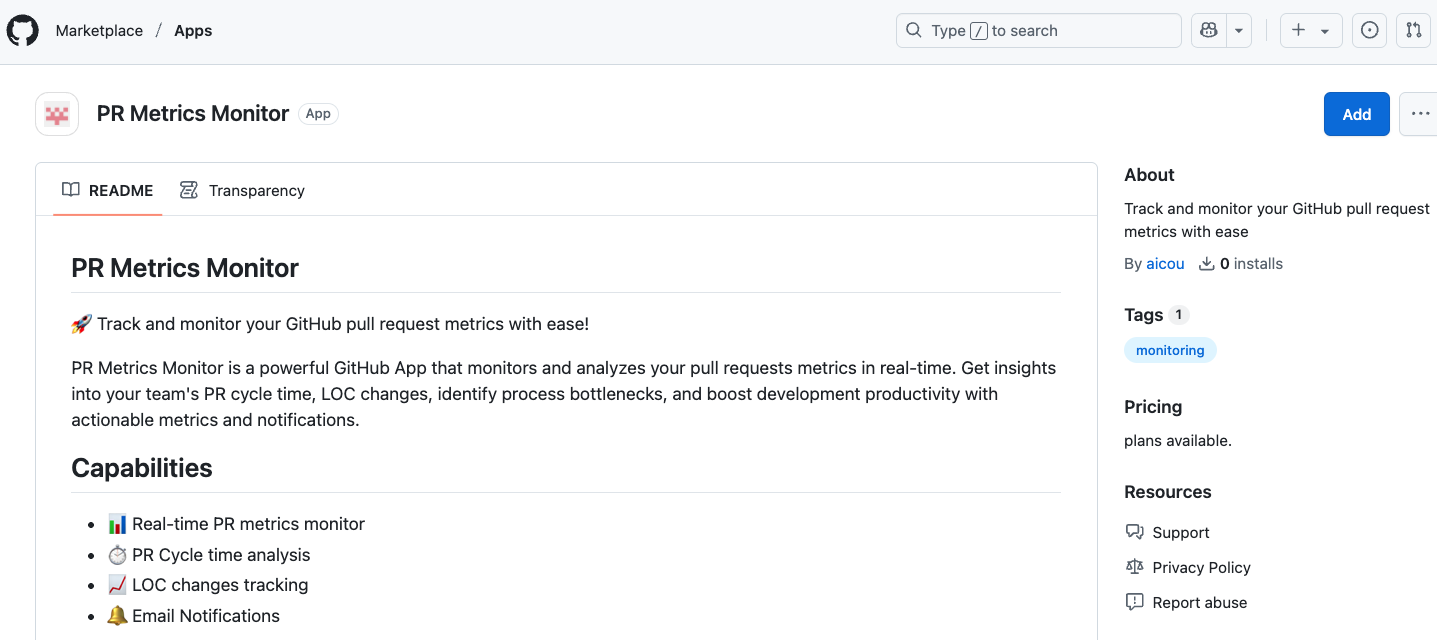1437x640 pixels.
Task: Click the bar chart emoji bullet
Action: (x=117, y=524)
